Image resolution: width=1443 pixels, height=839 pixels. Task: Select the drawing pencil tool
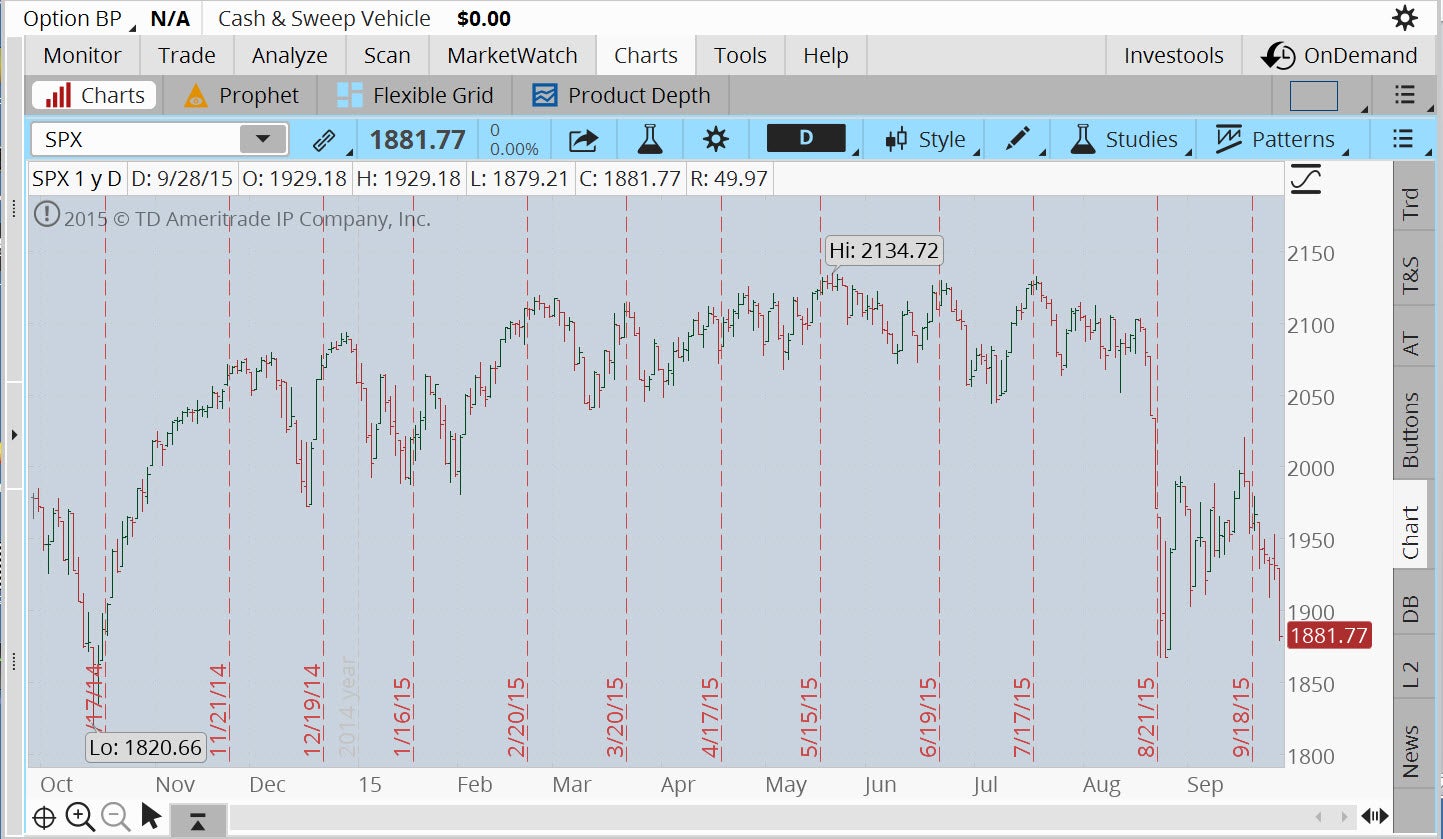[1018, 139]
